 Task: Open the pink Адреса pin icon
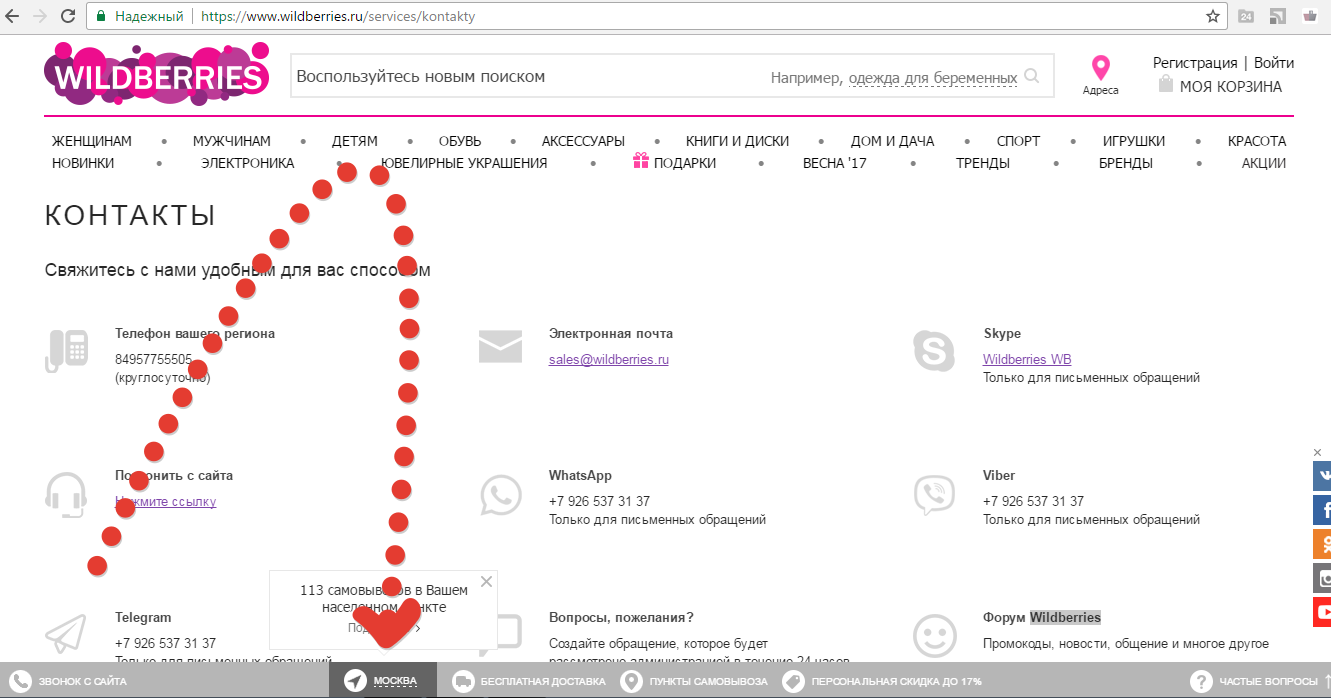(1100, 68)
